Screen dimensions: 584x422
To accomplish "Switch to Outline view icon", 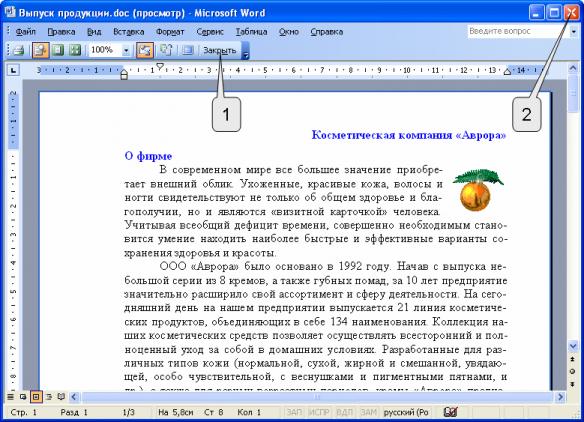I will pyautogui.click(x=48, y=397).
